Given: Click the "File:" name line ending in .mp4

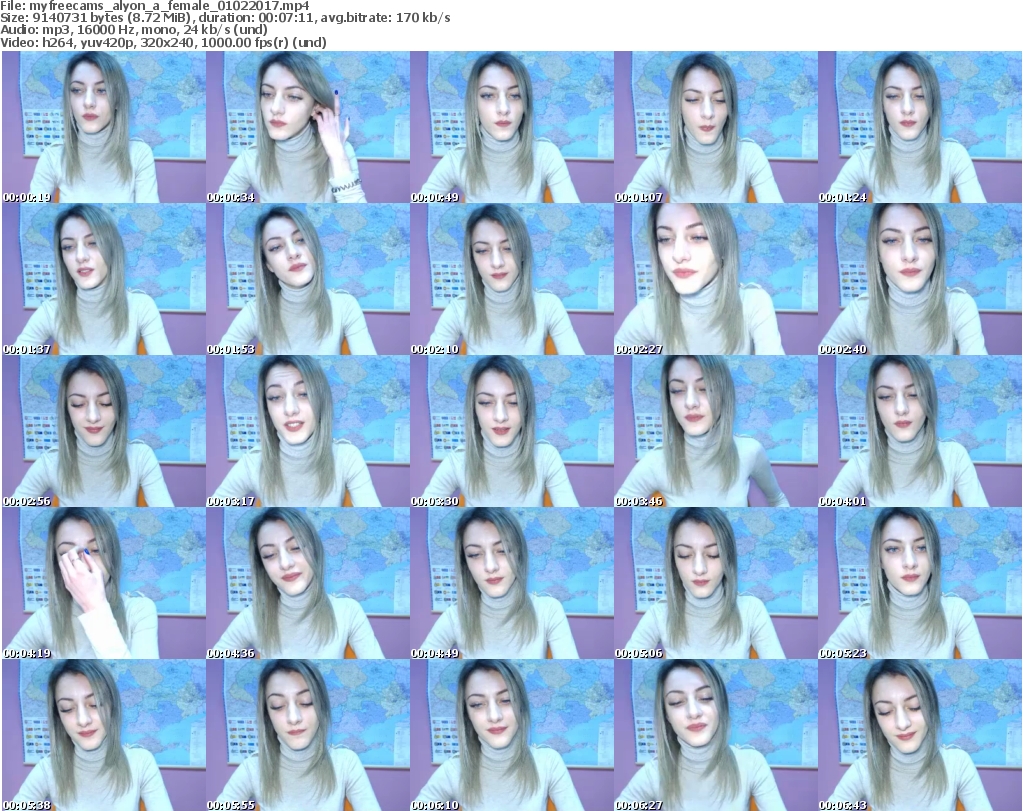Looking at the screenshot, I should point(155,6).
